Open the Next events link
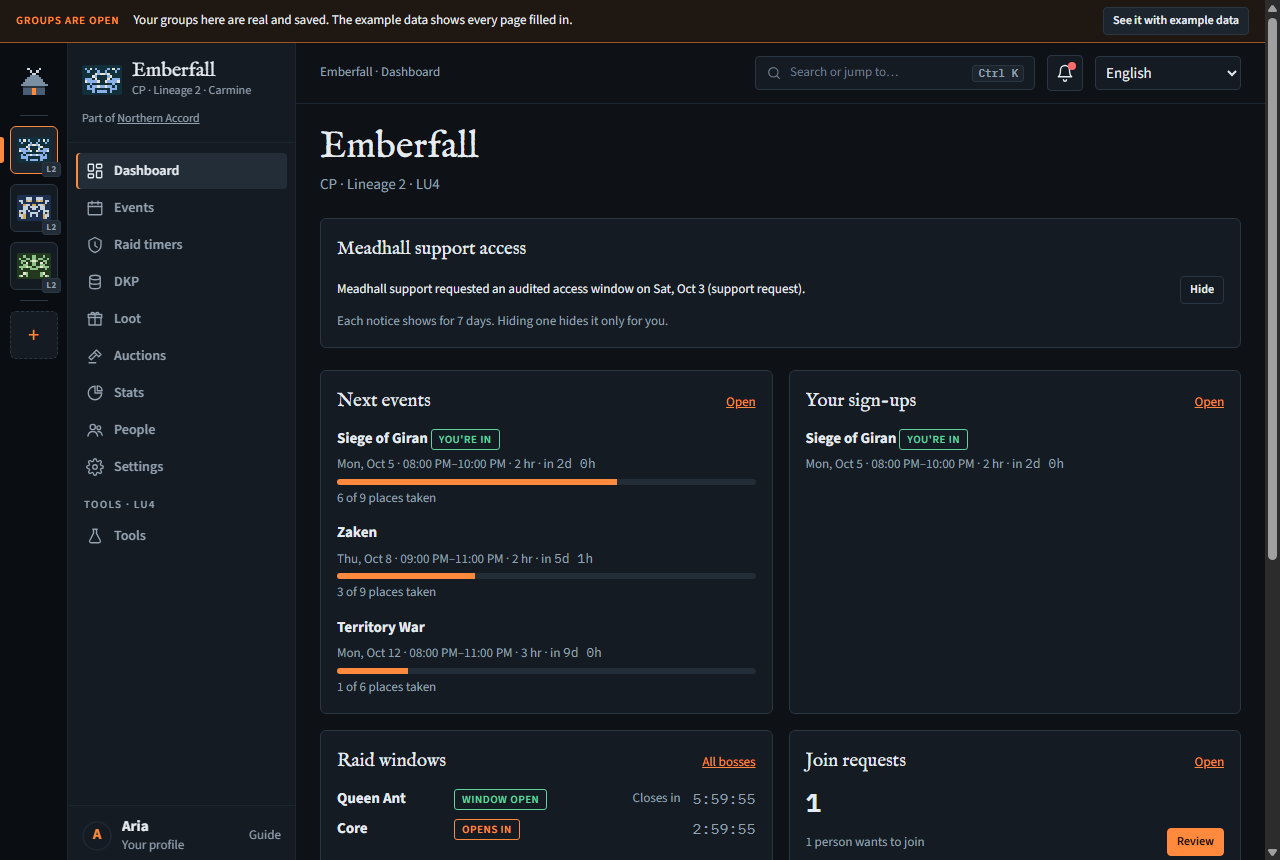The width and height of the screenshot is (1280, 860). [741, 402]
